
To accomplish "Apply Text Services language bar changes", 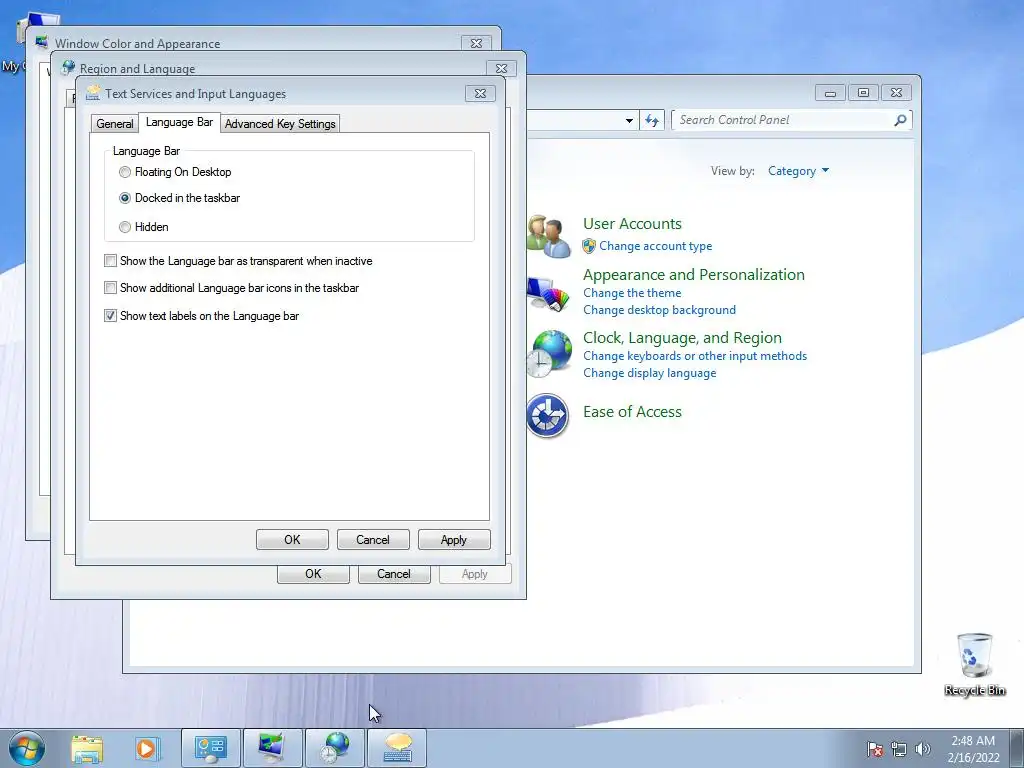I will 454,540.
